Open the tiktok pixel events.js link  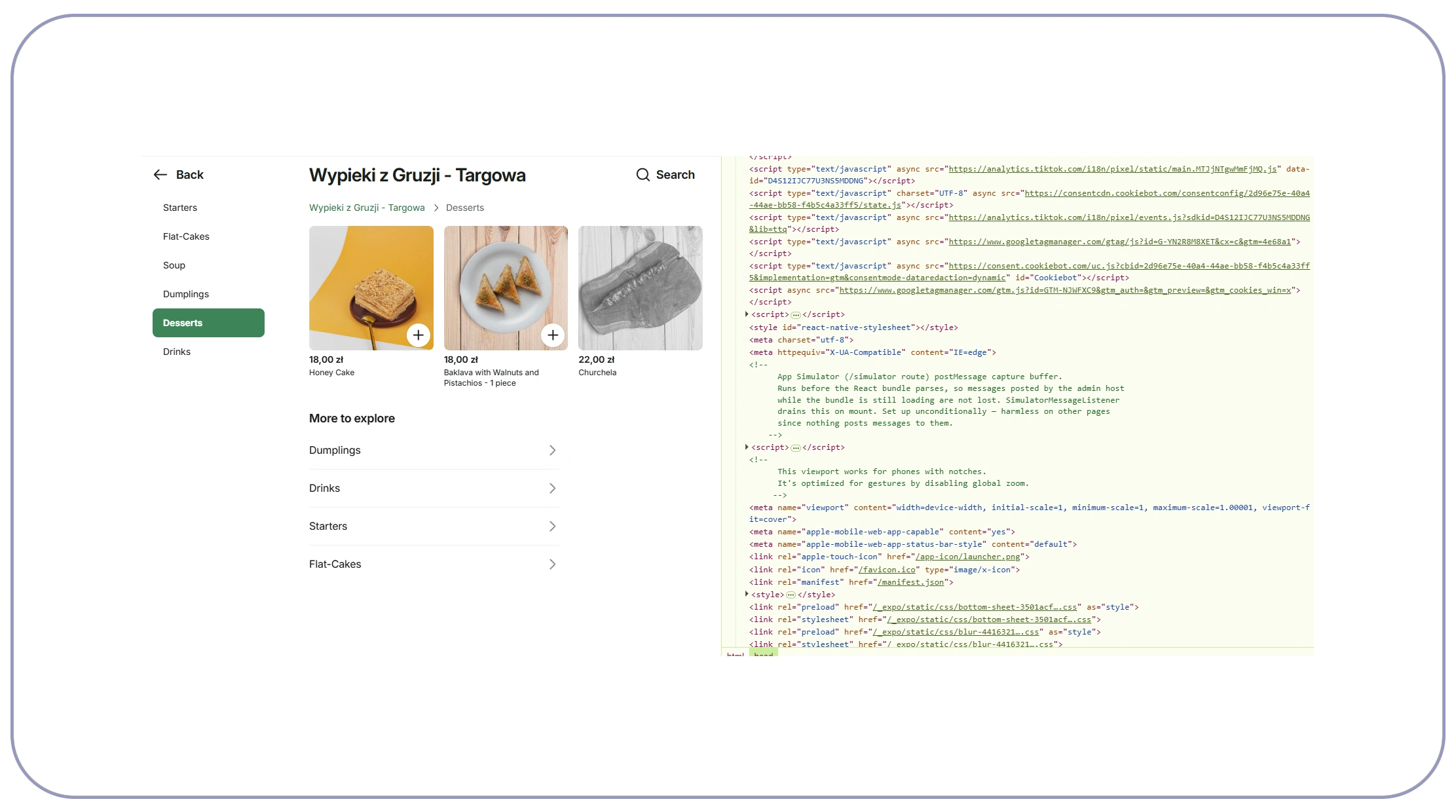coord(1129,217)
